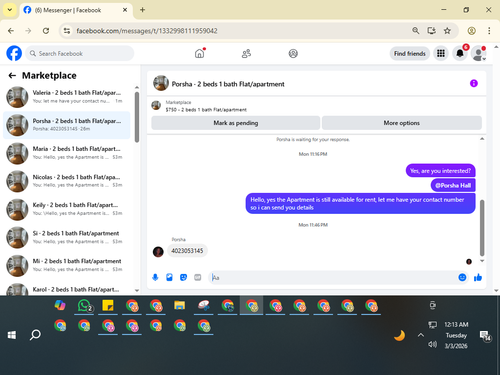This screenshot has height=375, width=500.
Task: Close the Messenger | Facebook tab
Action: coord(125,10)
